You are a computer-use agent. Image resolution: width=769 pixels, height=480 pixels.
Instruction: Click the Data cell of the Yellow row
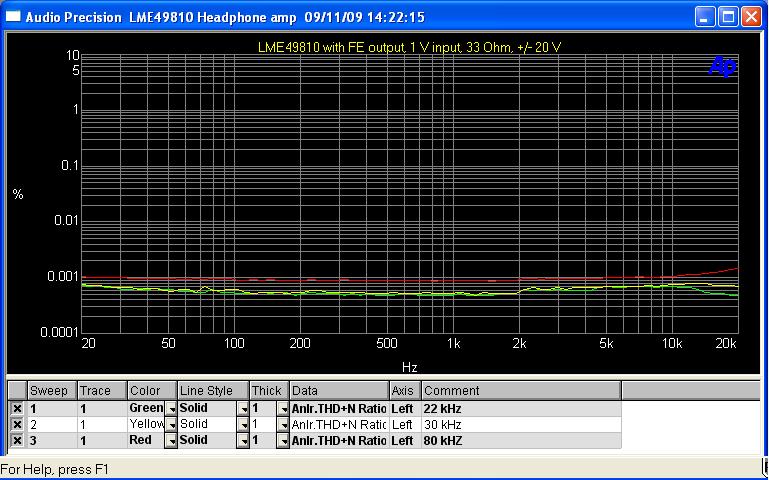click(x=339, y=425)
